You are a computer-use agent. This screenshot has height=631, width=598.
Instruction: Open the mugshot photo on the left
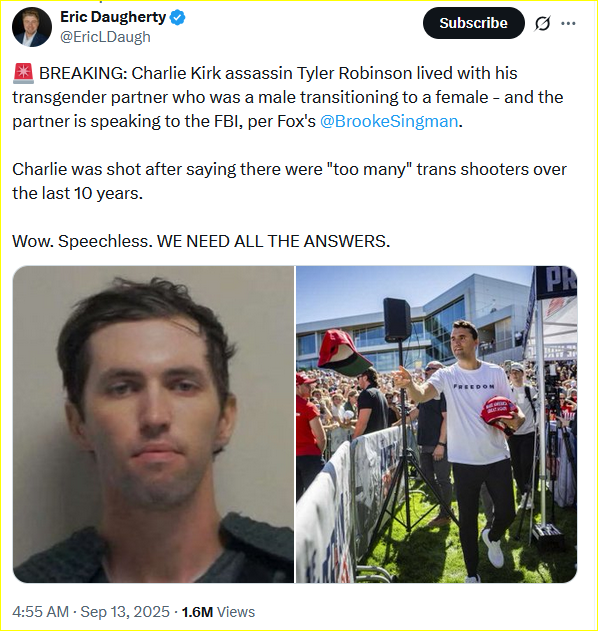[x=153, y=424]
